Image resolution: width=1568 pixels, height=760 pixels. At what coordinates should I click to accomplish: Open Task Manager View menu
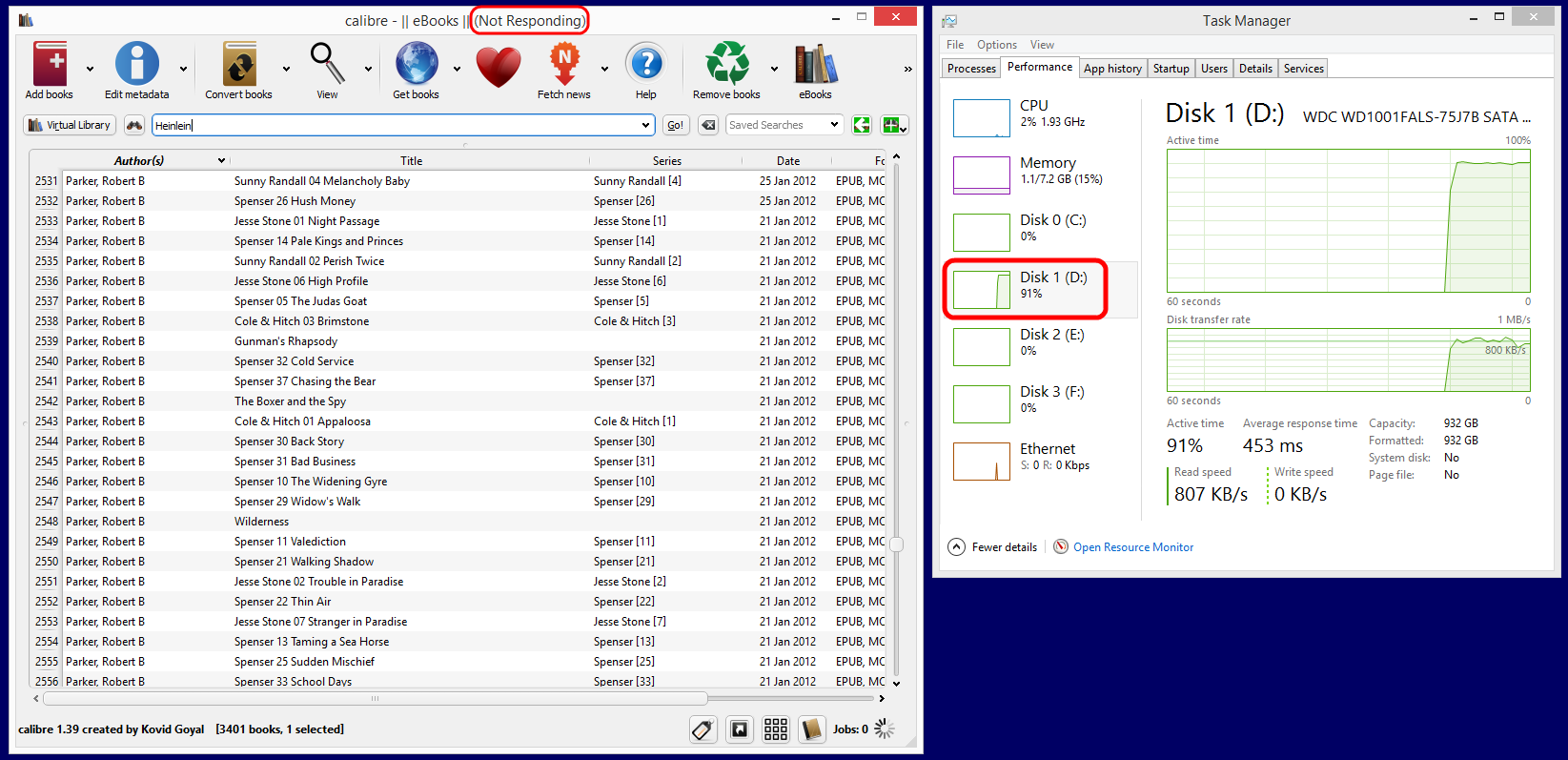pyautogui.click(x=1042, y=45)
